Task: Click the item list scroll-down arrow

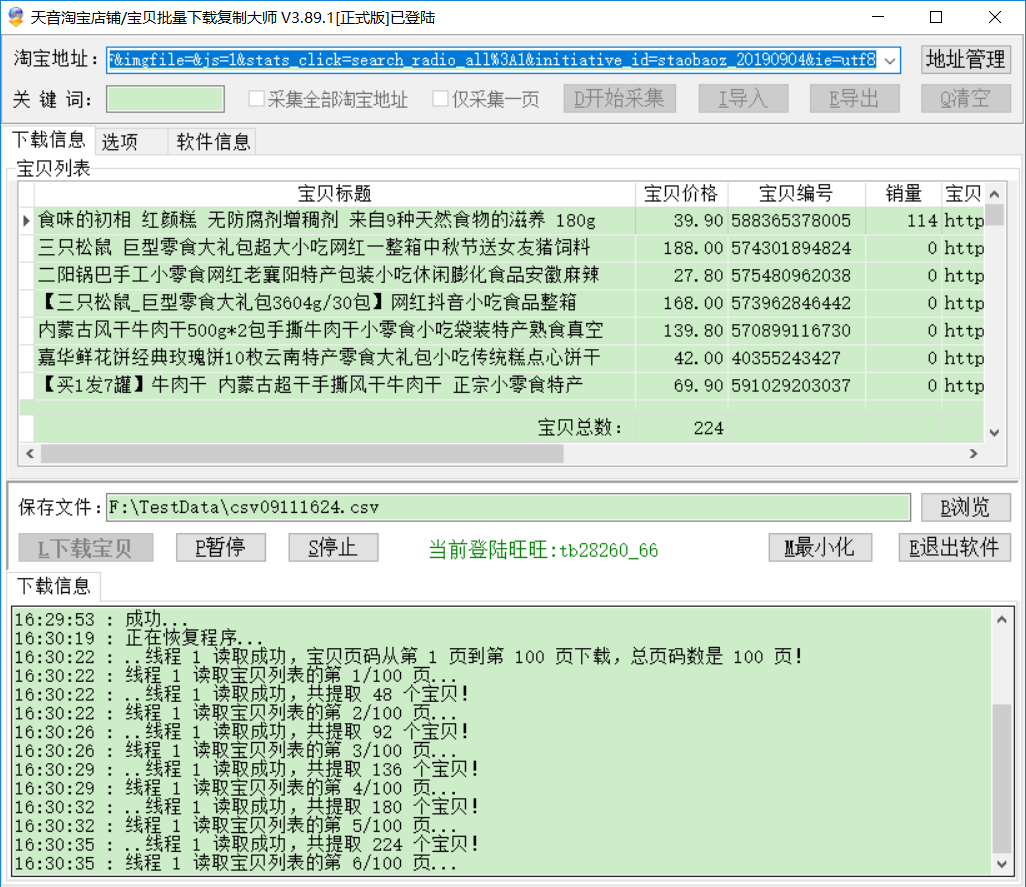Action: (994, 432)
